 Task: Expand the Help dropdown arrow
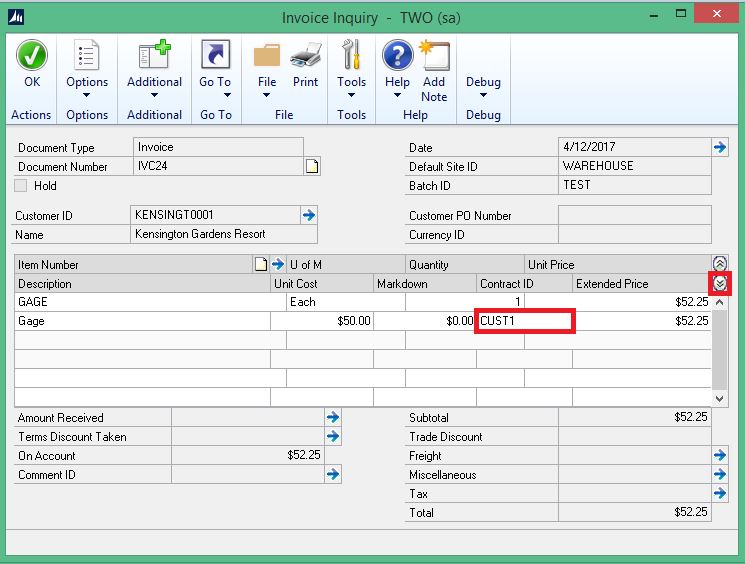click(397, 95)
